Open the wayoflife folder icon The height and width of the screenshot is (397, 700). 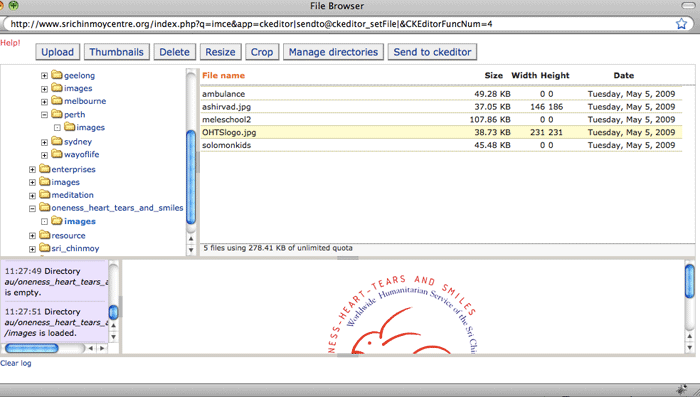click(x=57, y=154)
